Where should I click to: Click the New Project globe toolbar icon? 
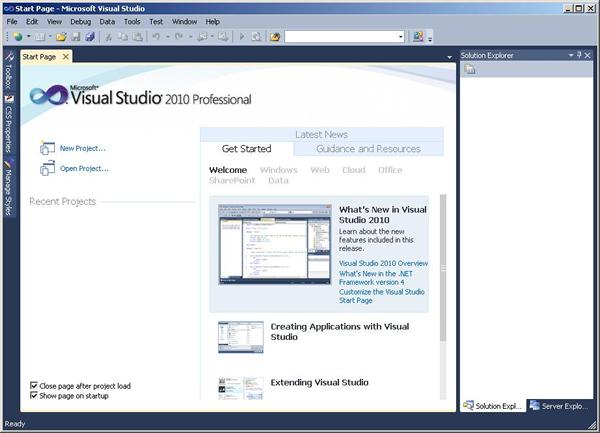point(18,37)
